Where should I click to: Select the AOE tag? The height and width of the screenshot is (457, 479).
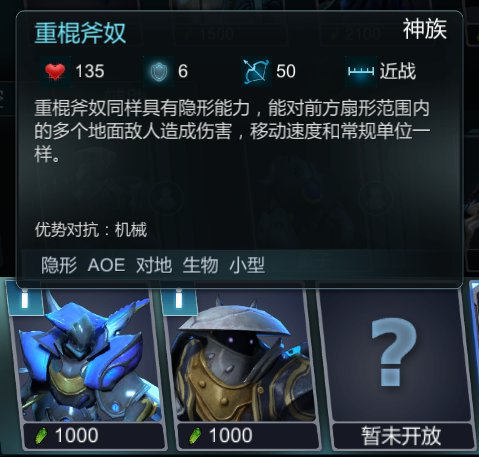coord(107,265)
